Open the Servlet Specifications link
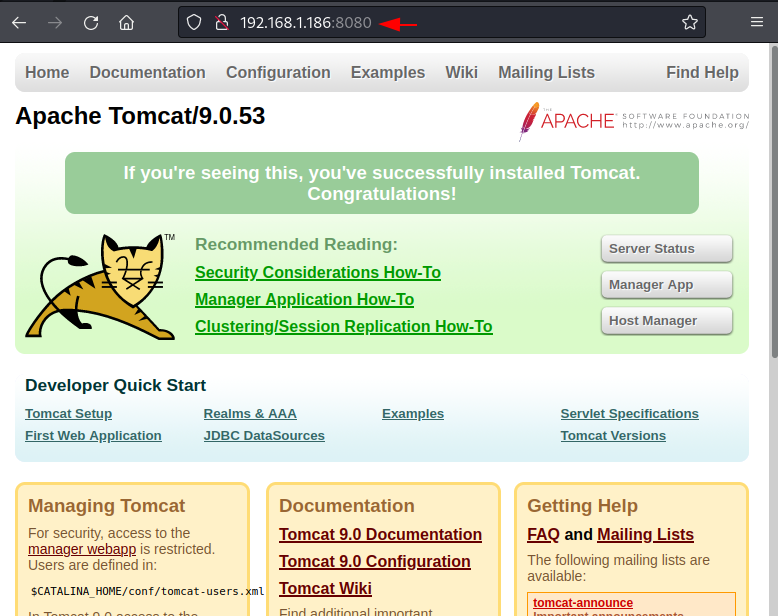The image size is (778, 616). click(630, 414)
